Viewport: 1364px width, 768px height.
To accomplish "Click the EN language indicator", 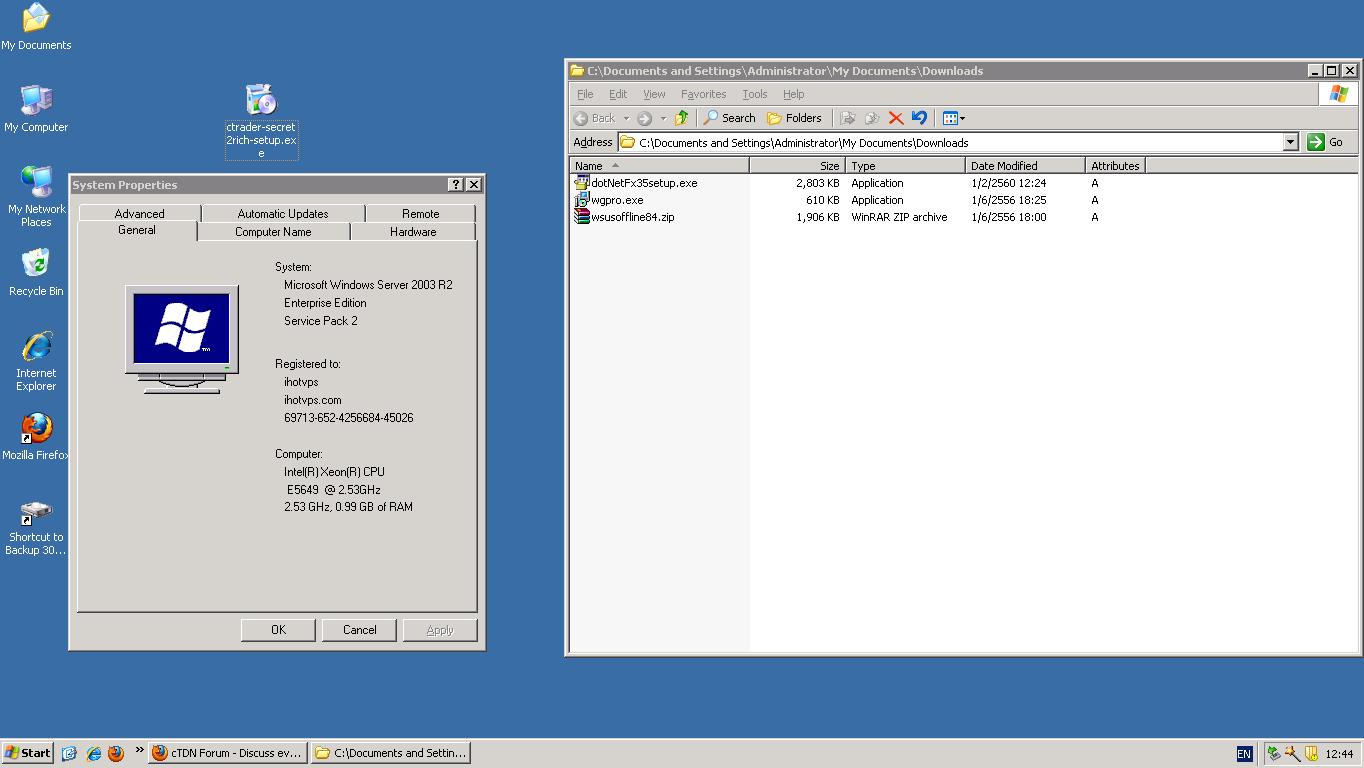I will click(1244, 754).
